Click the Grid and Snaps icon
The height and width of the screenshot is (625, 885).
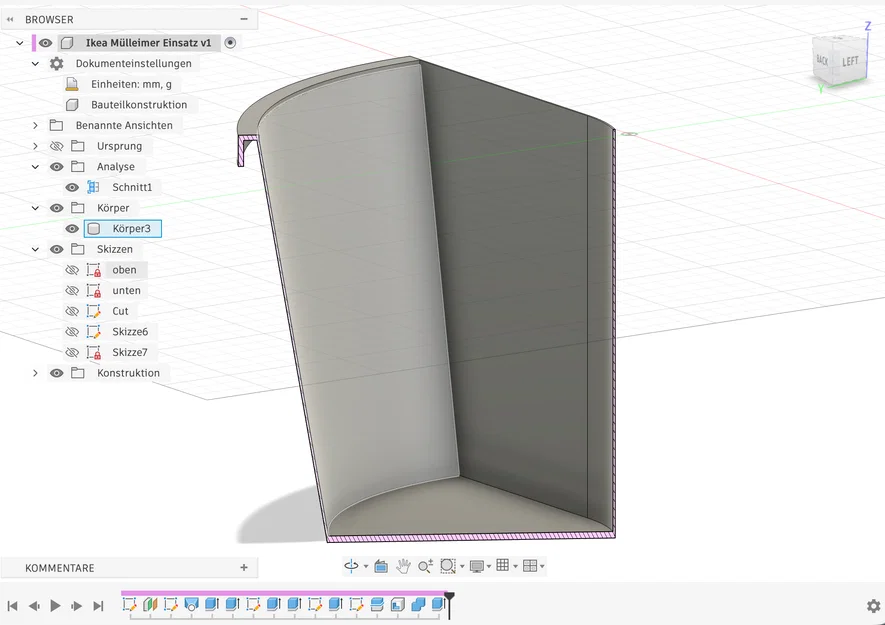tap(502, 566)
